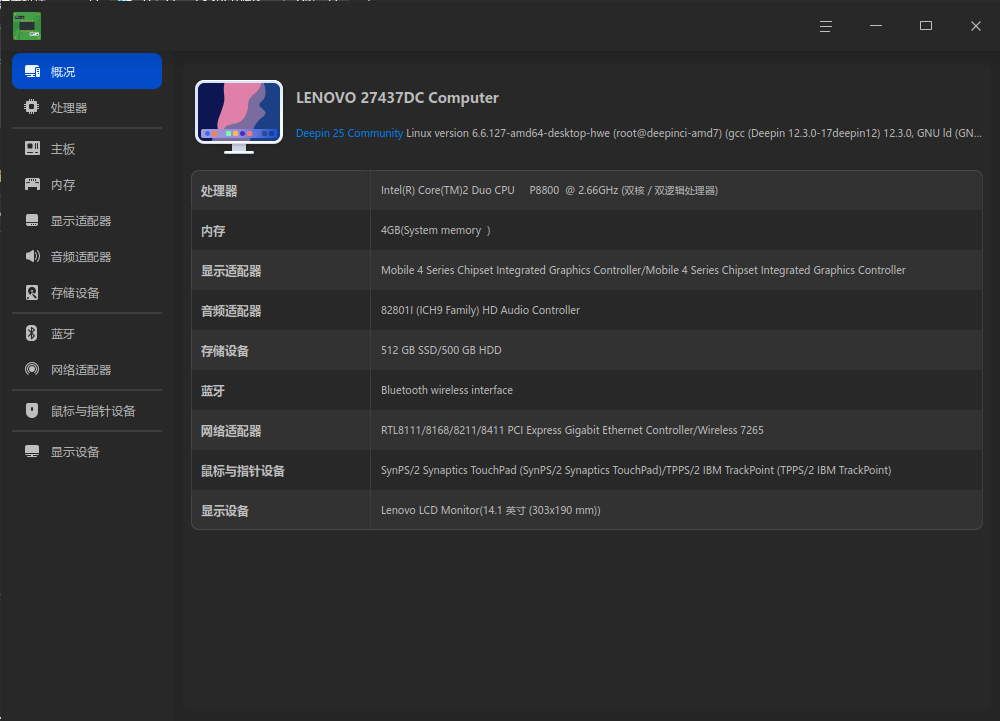Click the 音频适配器 speaker icon
The height and width of the screenshot is (721, 1000).
point(33,256)
